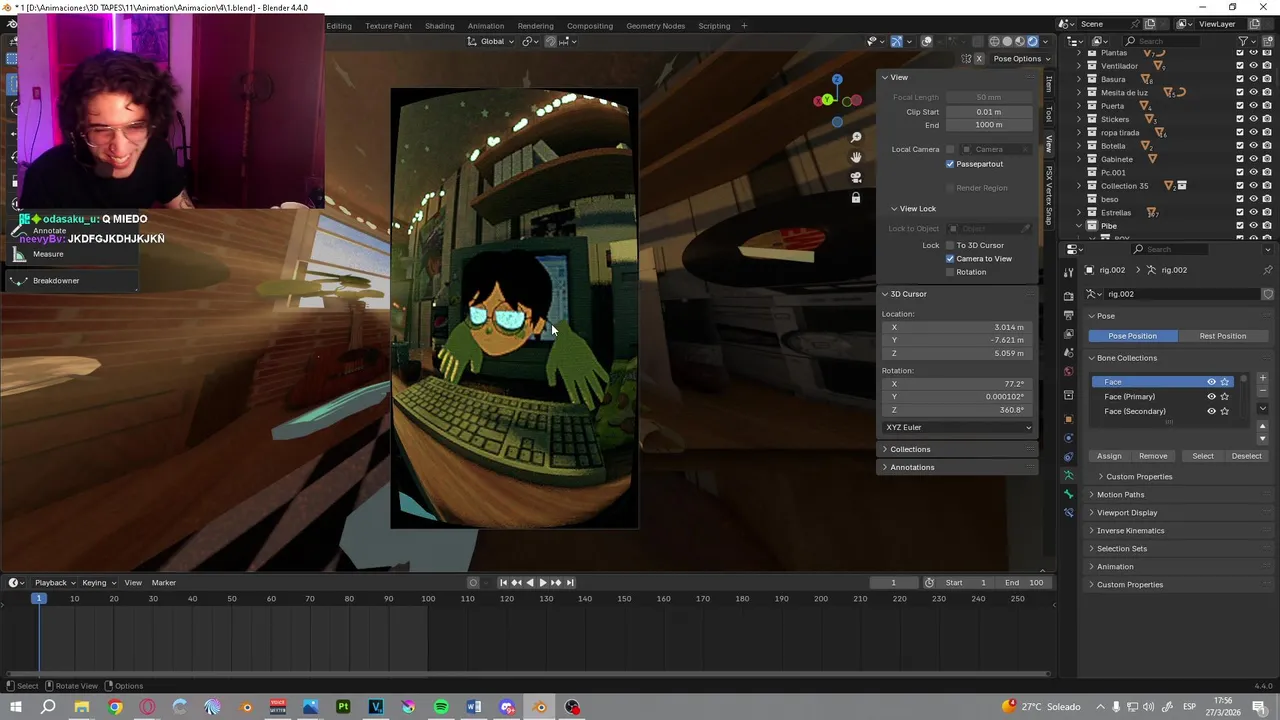
Task: Toggle camera view gizmo icon
Action: pos(856,177)
